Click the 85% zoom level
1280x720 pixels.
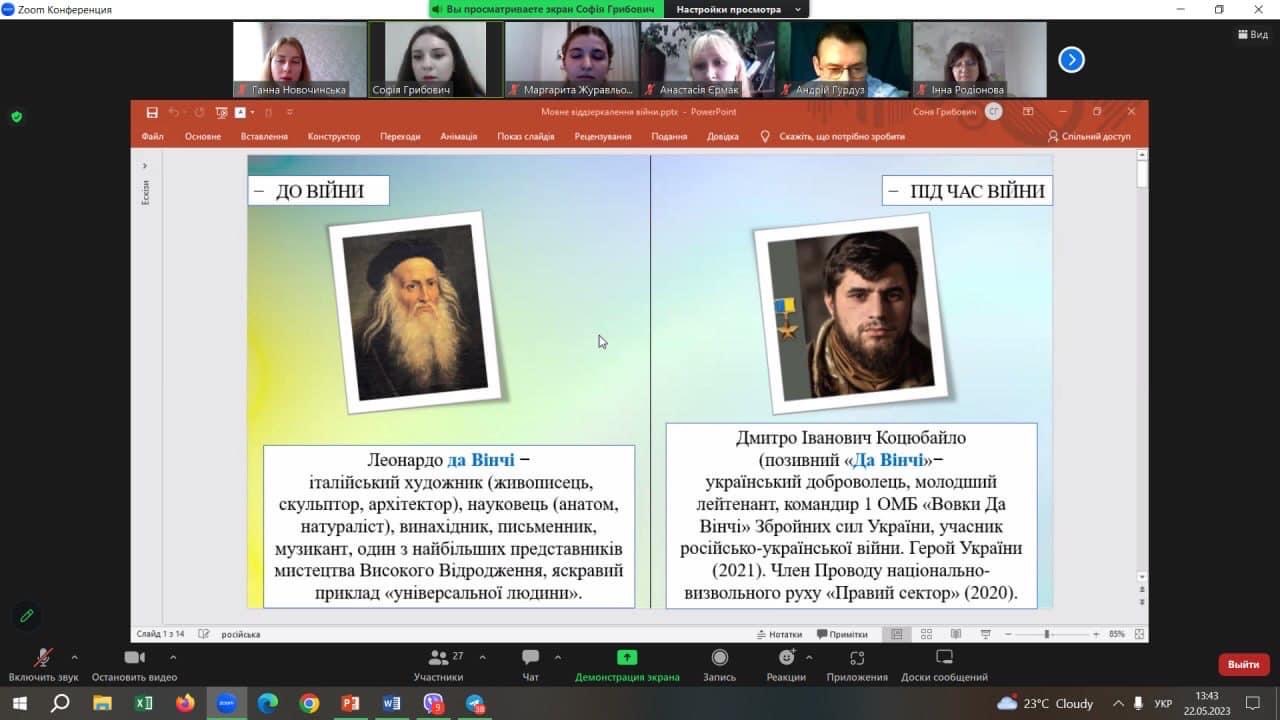(x=1117, y=634)
